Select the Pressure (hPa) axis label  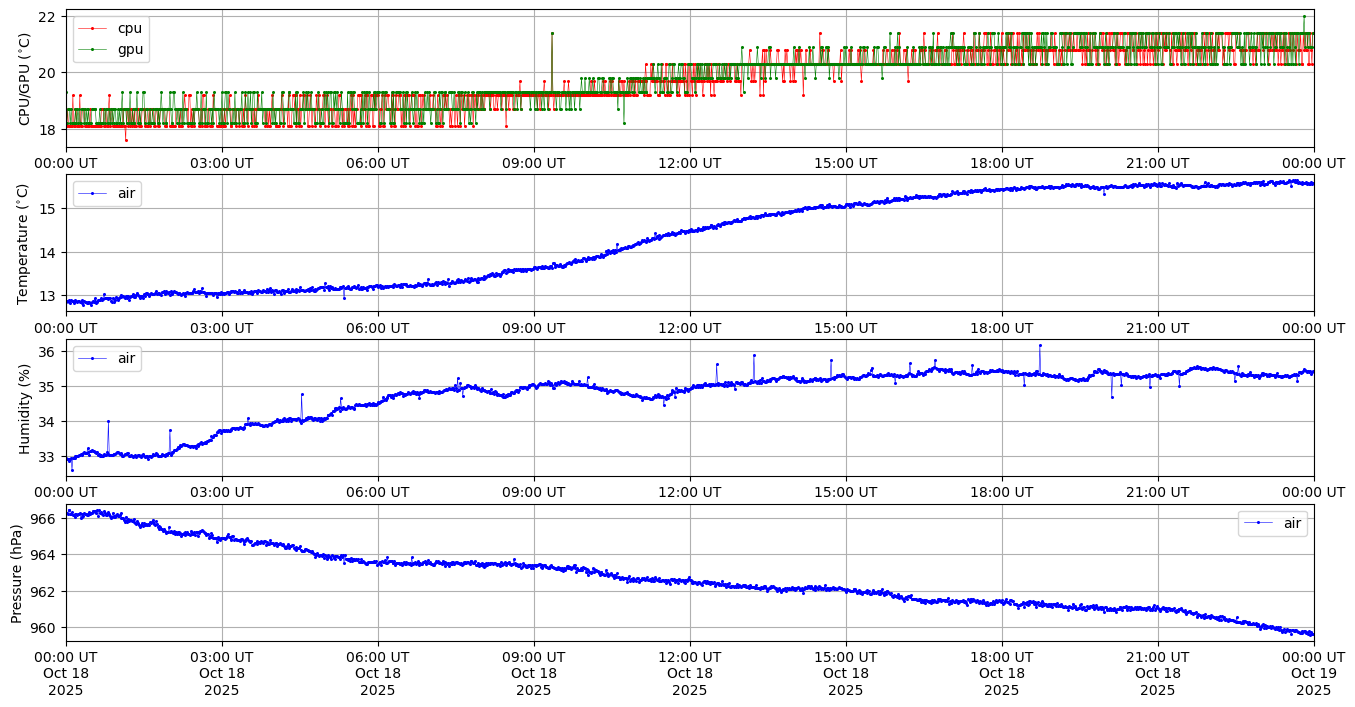pos(18,573)
